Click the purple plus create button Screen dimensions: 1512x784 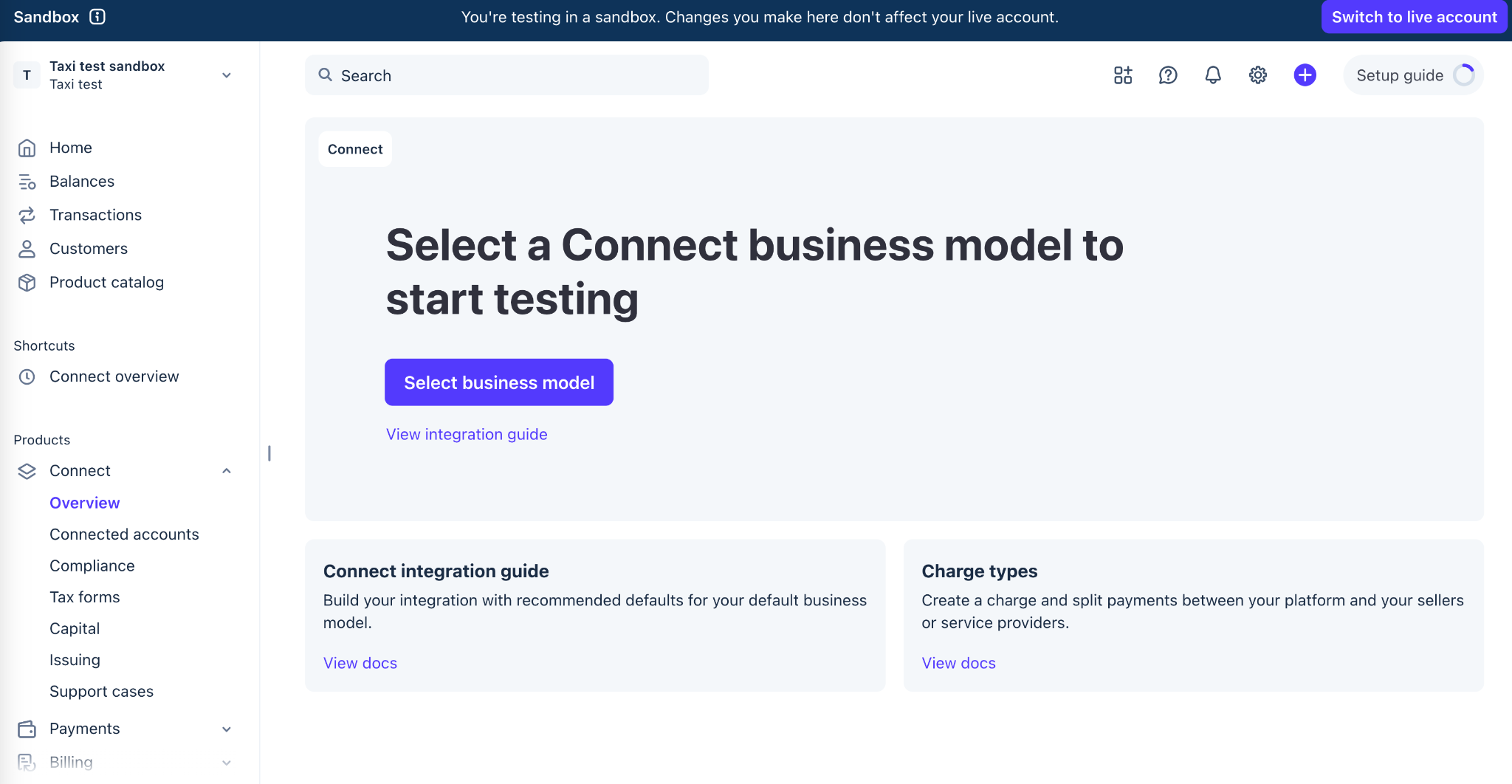(x=1305, y=75)
